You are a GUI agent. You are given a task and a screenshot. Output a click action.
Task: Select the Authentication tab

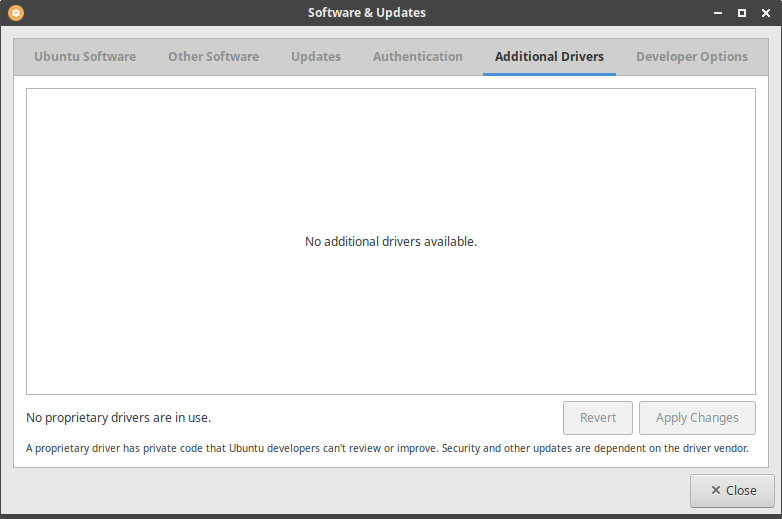[x=418, y=57]
